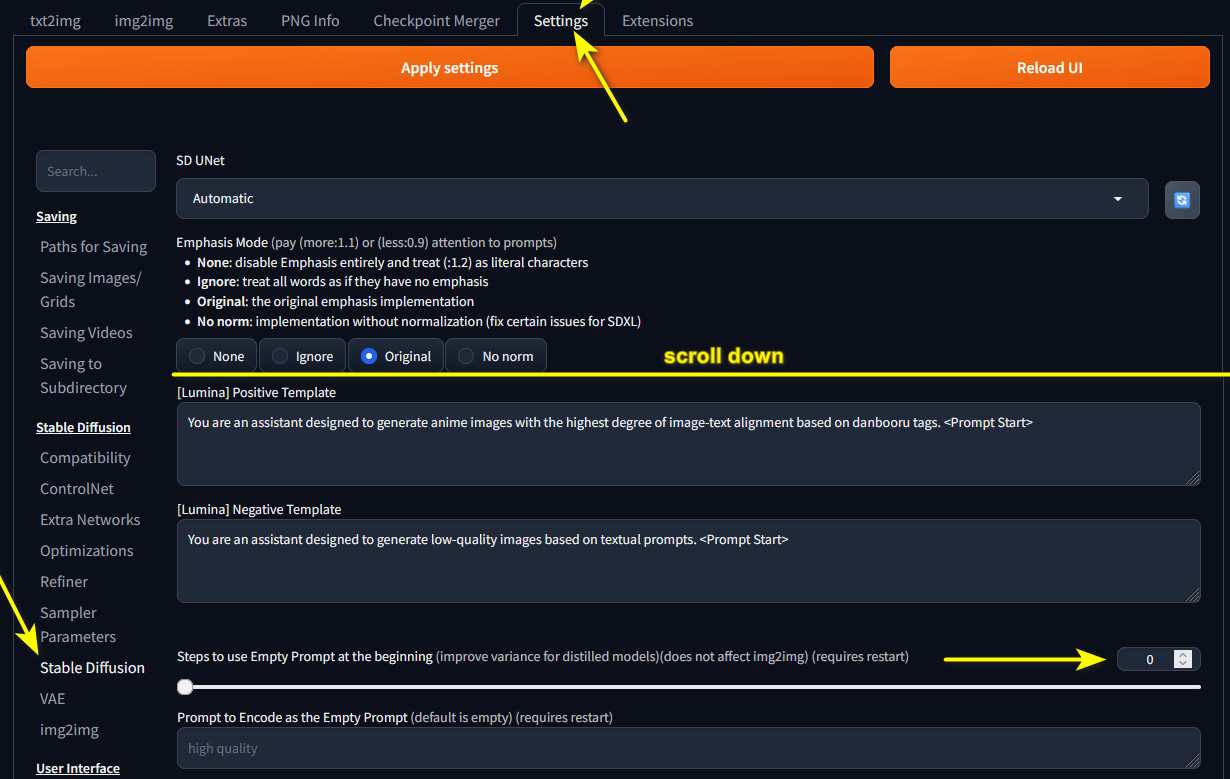This screenshot has width=1230, height=779.
Task: Click the negative template resize handle
Action: click(x=1193, y=595)
